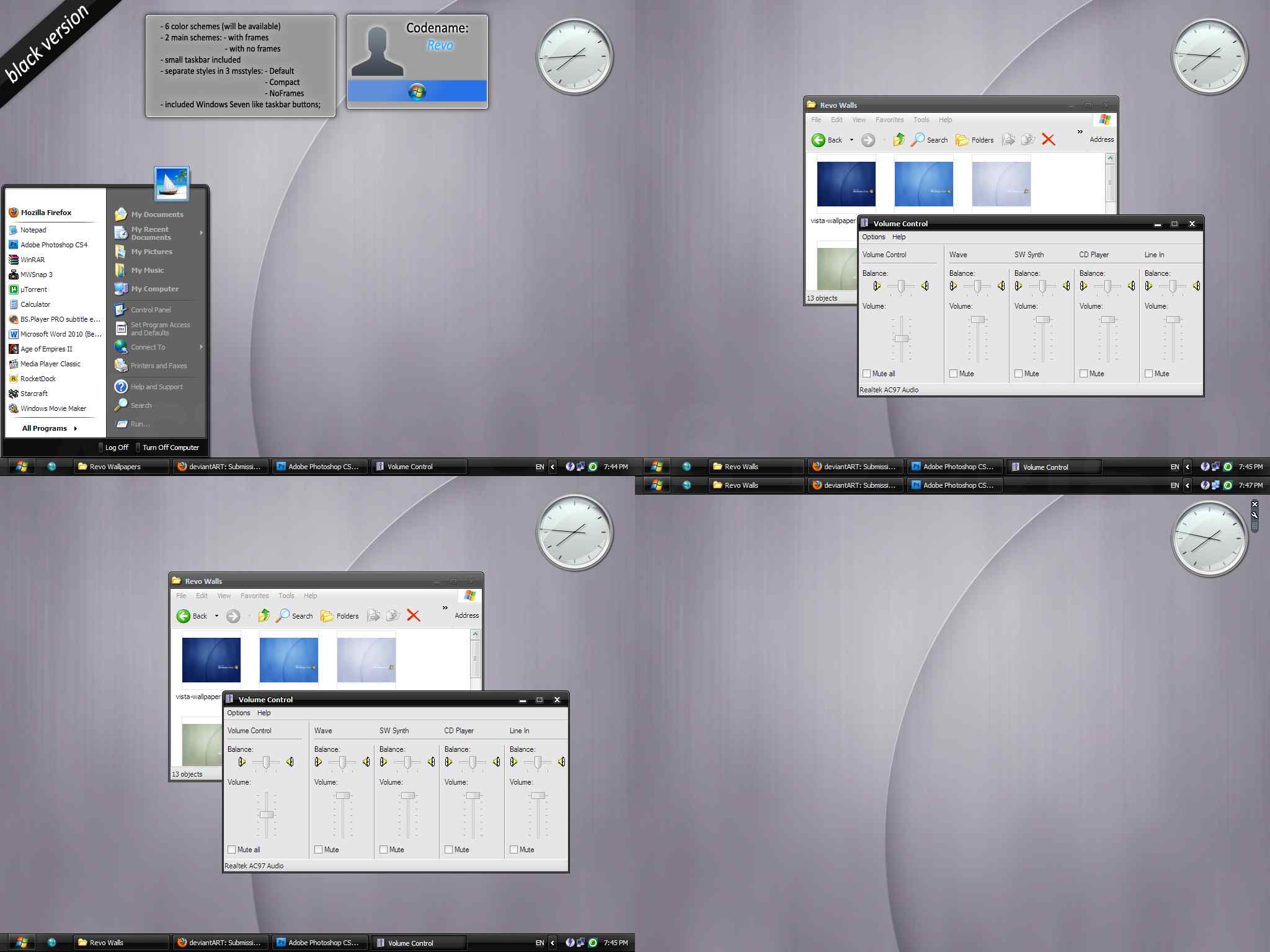Click Start button on 7:44 PM taskbar
This screenshot has width=1270, height=952.
22,467
